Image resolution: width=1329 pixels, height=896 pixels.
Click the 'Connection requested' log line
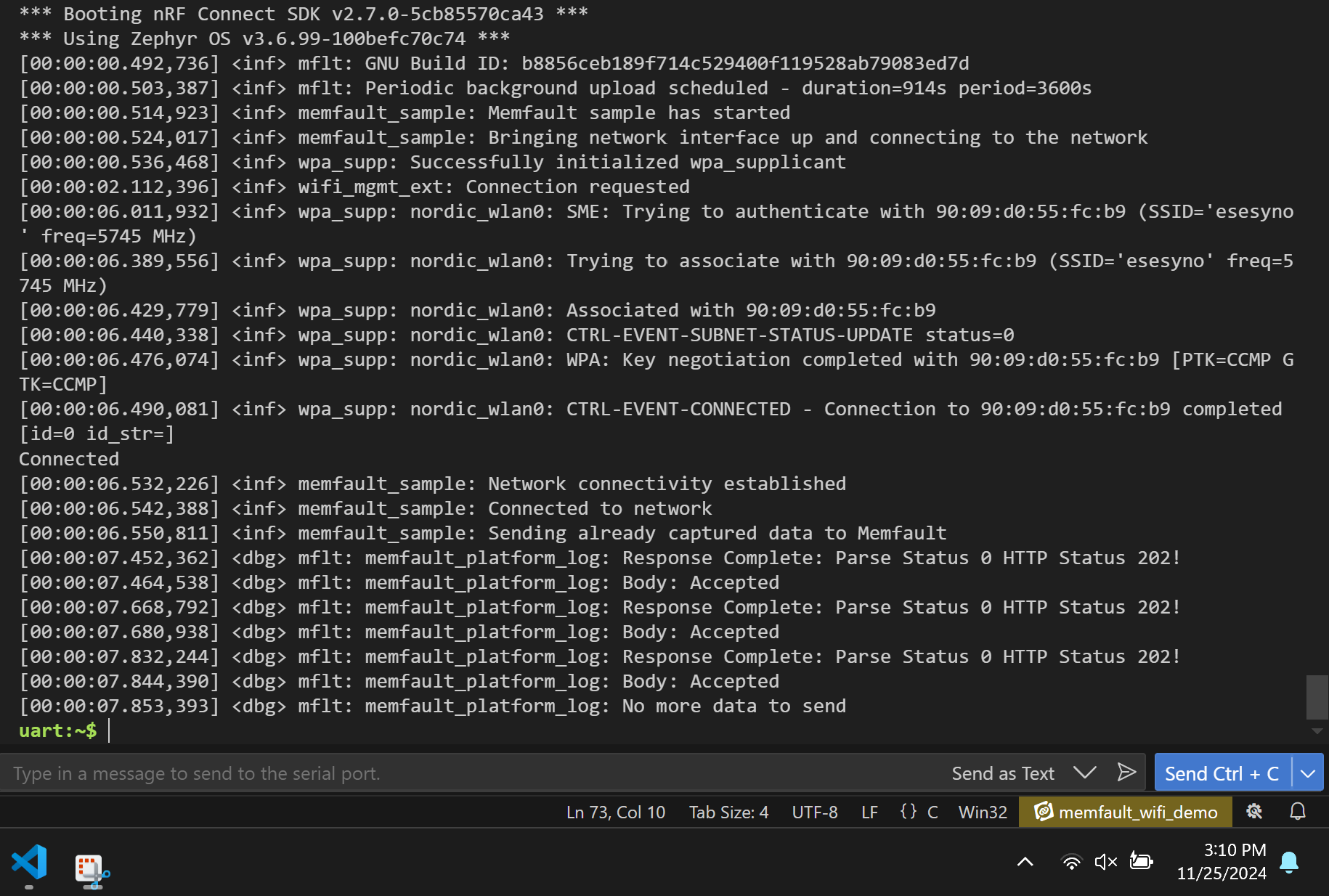[x=354, y=187]
